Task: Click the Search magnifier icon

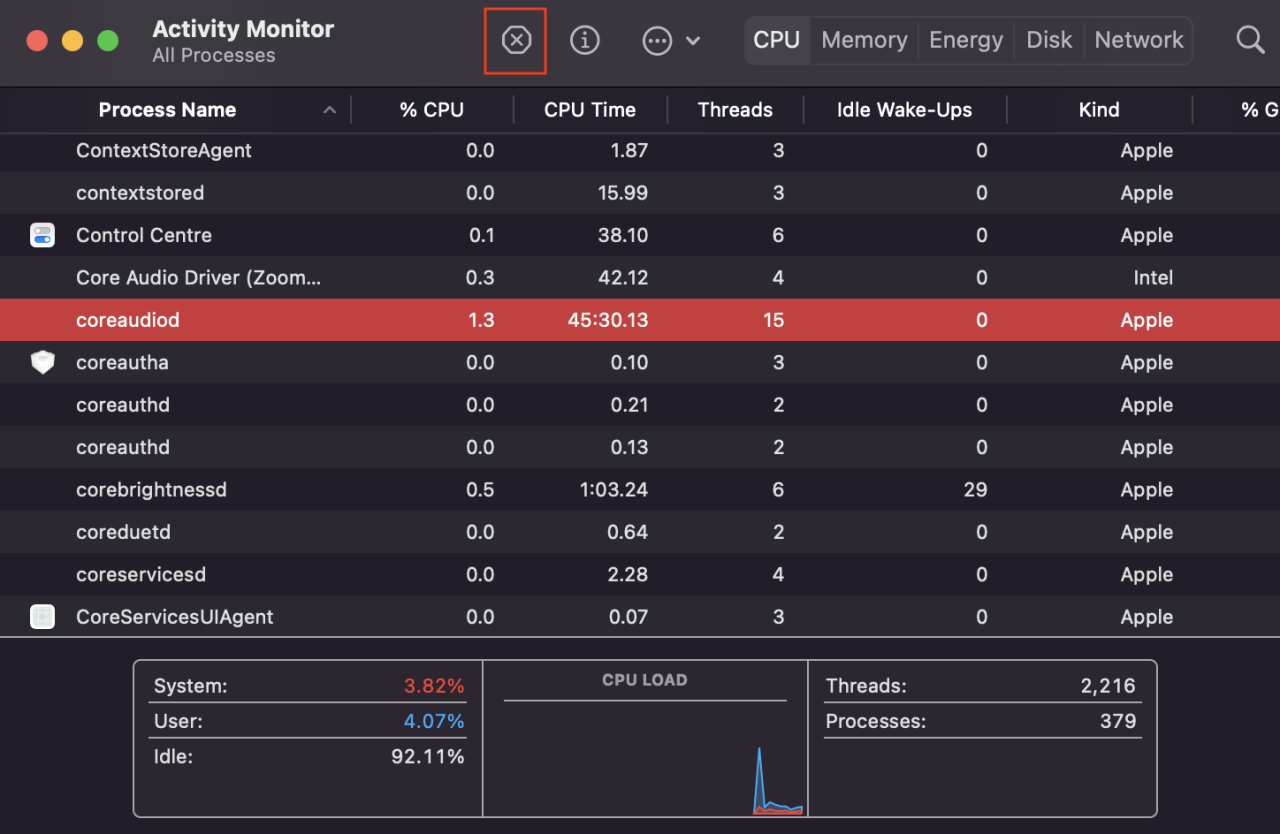Action: pos(1250,40)
